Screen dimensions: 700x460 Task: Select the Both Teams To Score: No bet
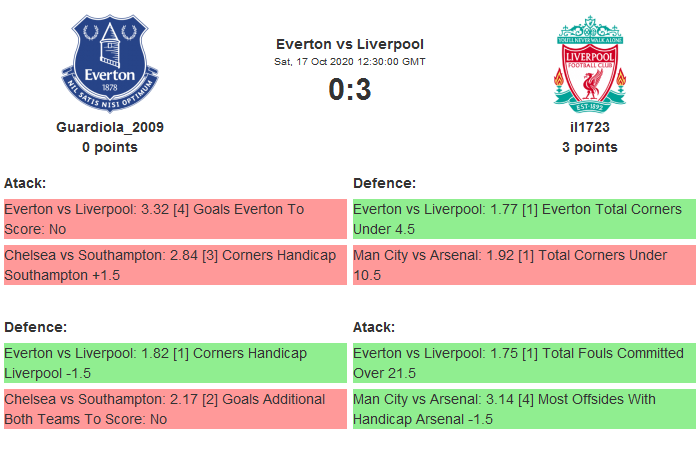pyautogui.click(x=175, y=409)
